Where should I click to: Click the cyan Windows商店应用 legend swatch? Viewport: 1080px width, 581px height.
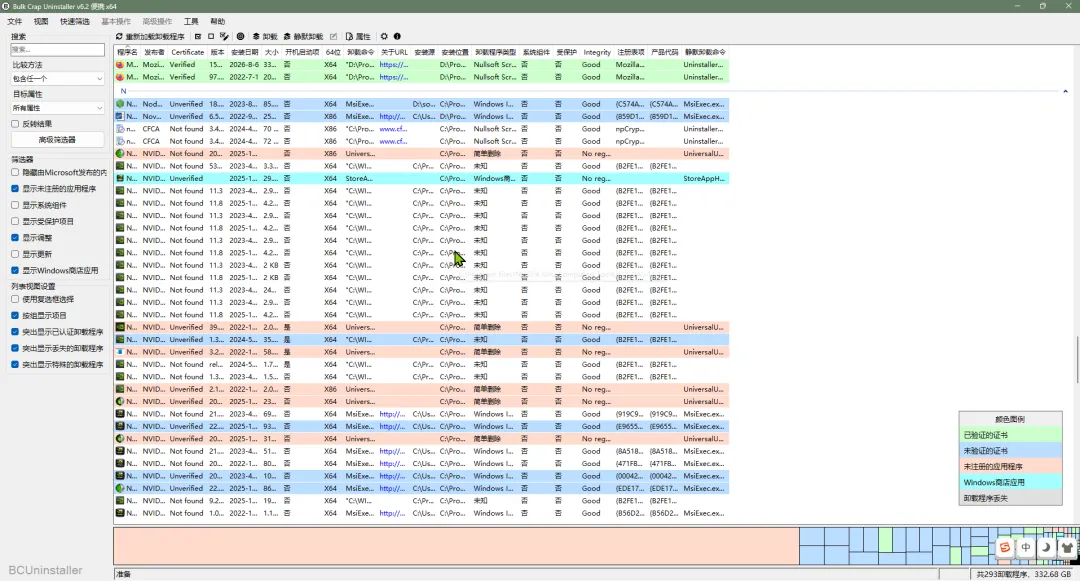coord(1010,483)
